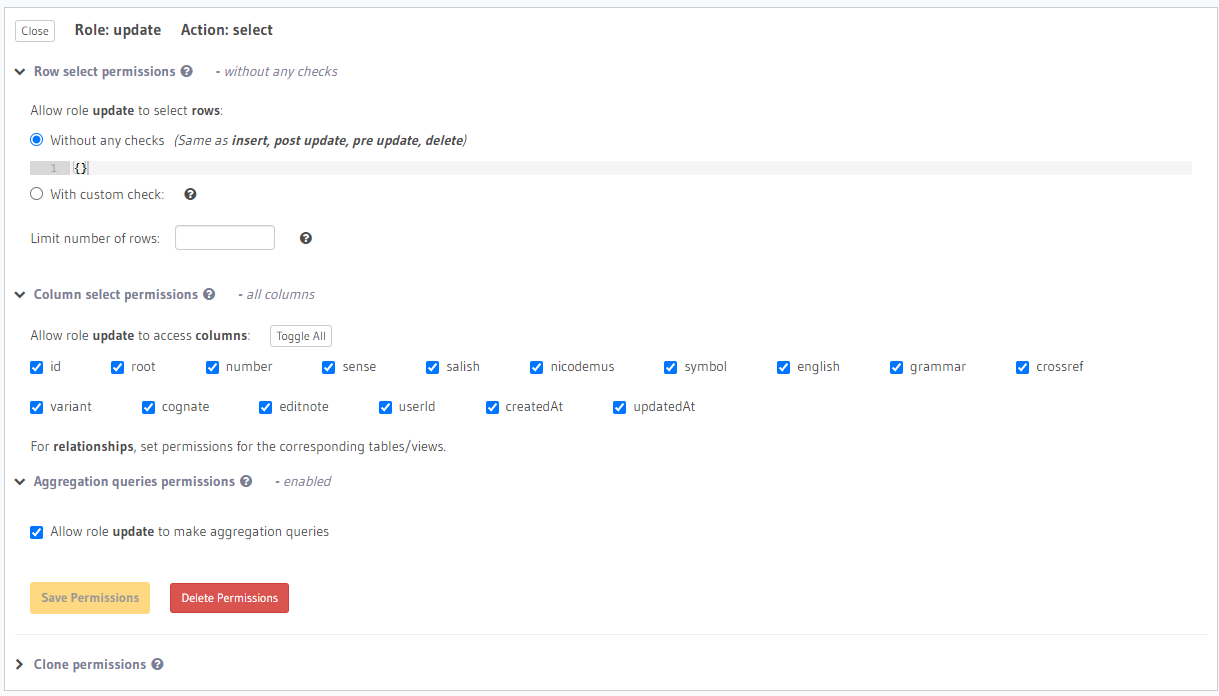This screenshot has width=1219, height=696.
Task: Click help icon beside With custom check
Action: click(190, 195)
